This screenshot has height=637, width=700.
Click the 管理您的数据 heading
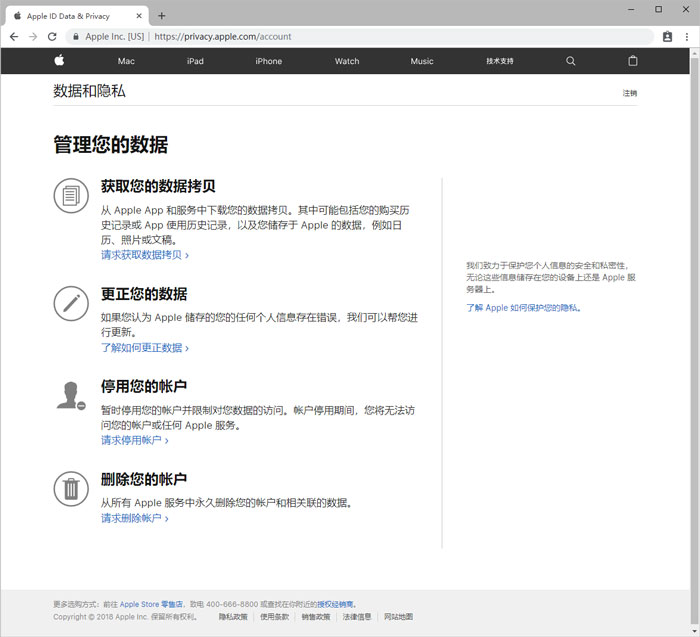[x=111, y=145]
